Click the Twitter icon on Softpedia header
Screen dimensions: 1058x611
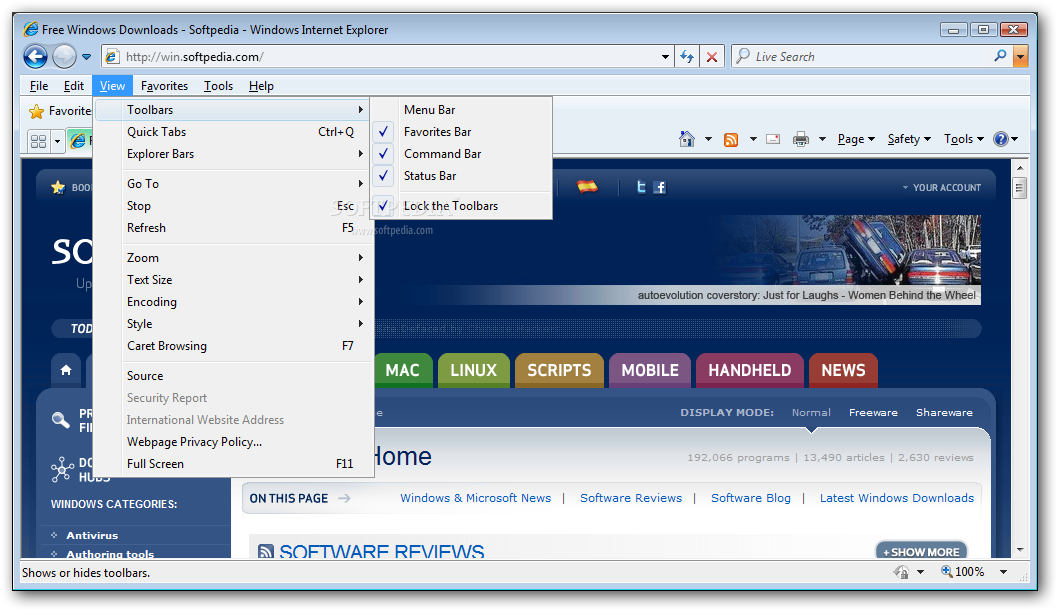pos(641,187)
